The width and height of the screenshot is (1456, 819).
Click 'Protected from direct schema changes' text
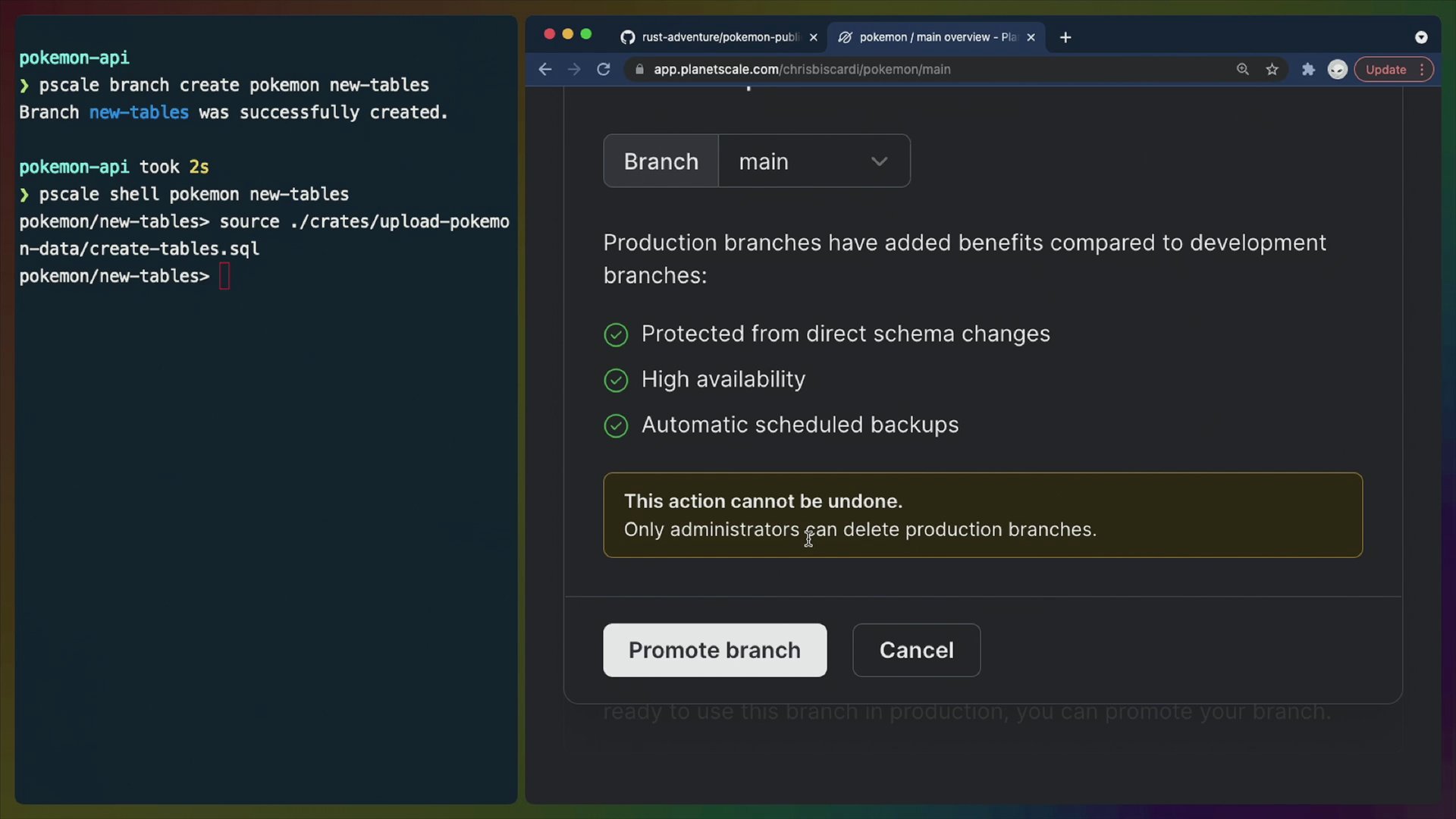846,334
